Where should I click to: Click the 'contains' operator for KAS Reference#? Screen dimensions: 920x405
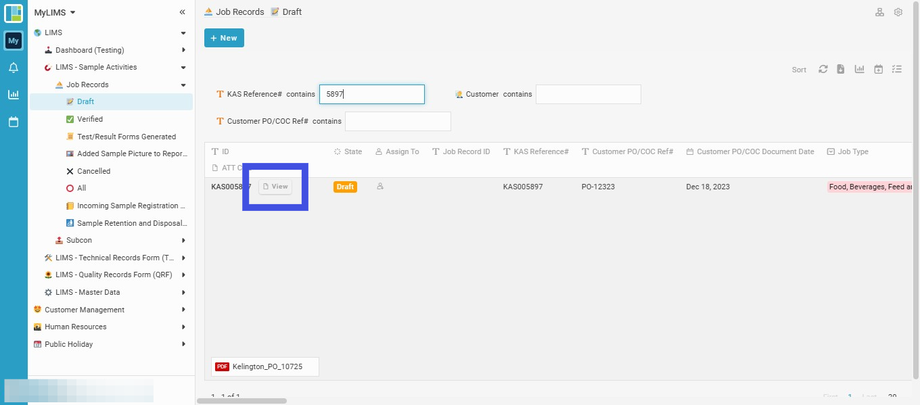click(x=301, y=94)
